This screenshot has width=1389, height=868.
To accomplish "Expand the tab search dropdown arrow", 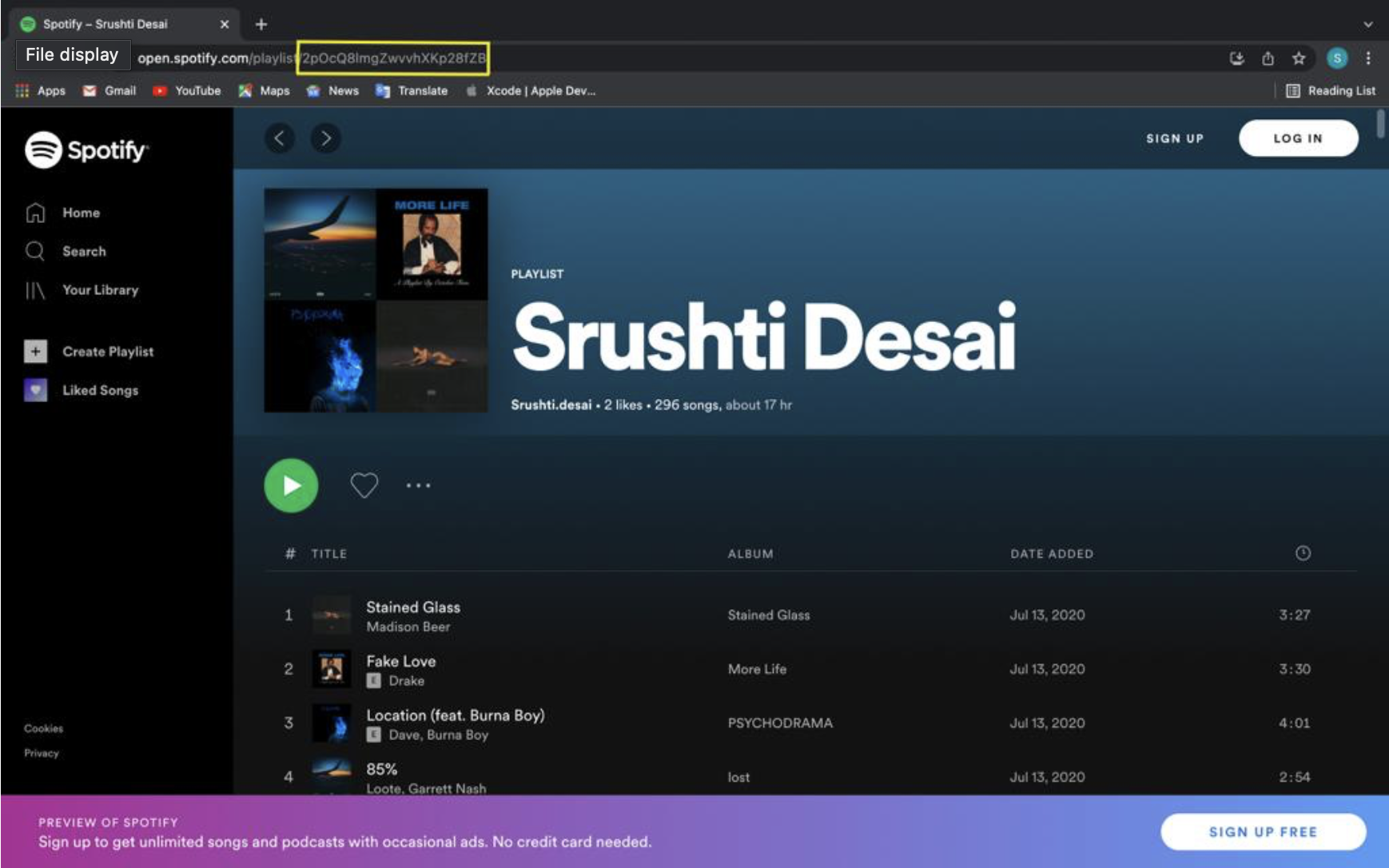I will click(1368, 24).
